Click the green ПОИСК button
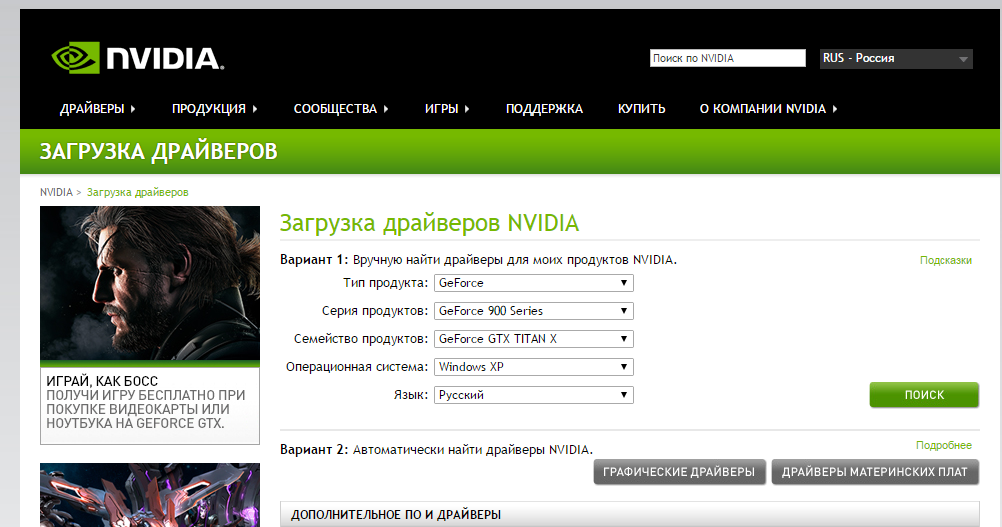Screen dimensions: 1002x527 924,395
